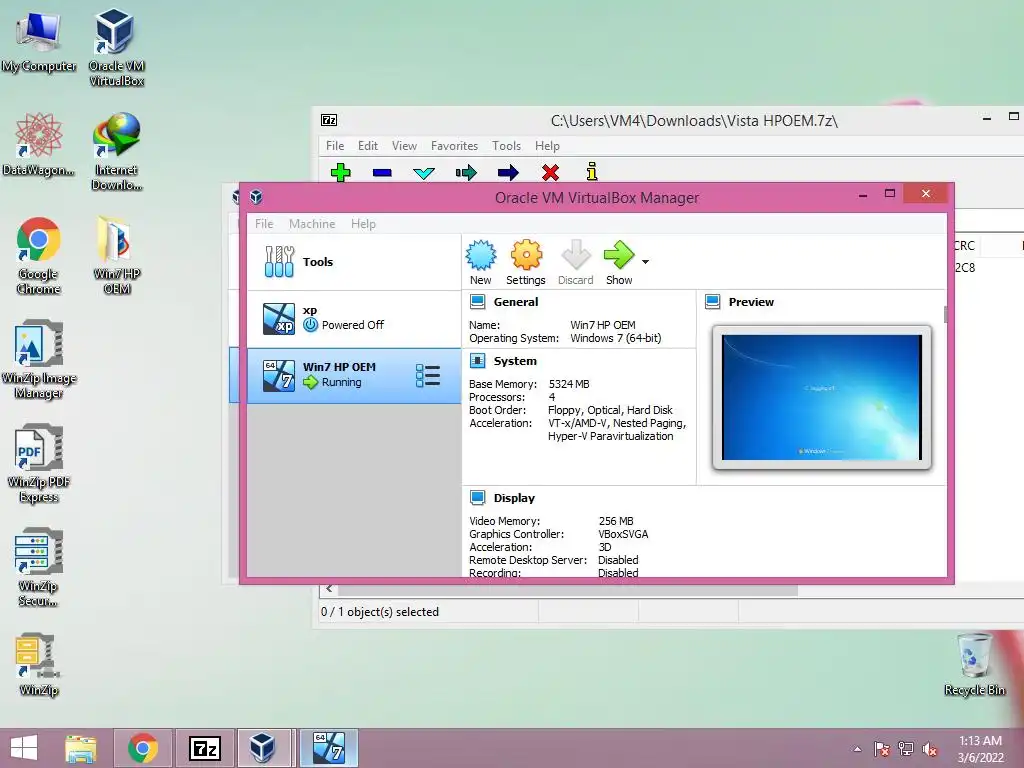
Task: Click the General section monitor icon
Action: tap(478, 302)
